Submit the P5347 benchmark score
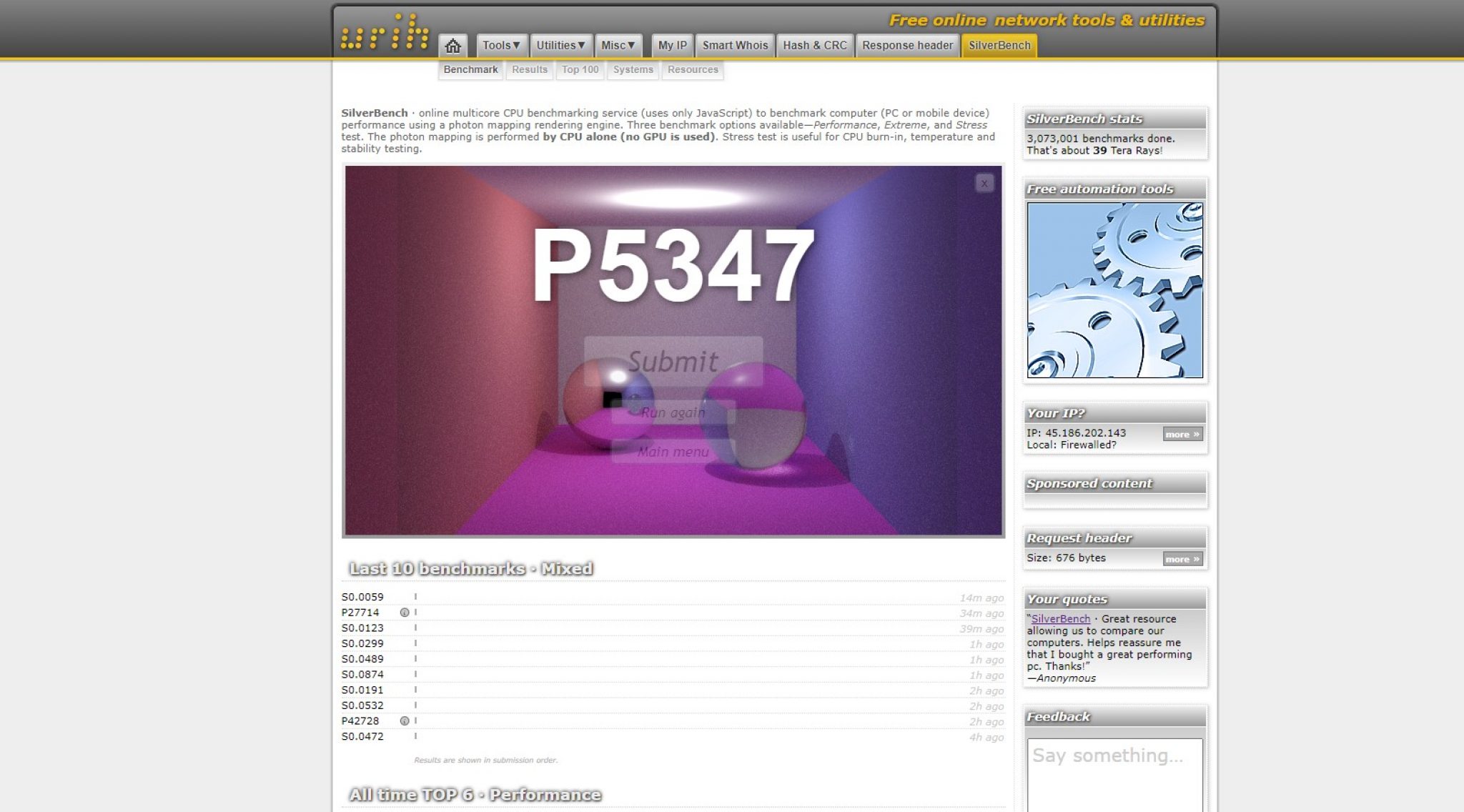 coord(673,362)
